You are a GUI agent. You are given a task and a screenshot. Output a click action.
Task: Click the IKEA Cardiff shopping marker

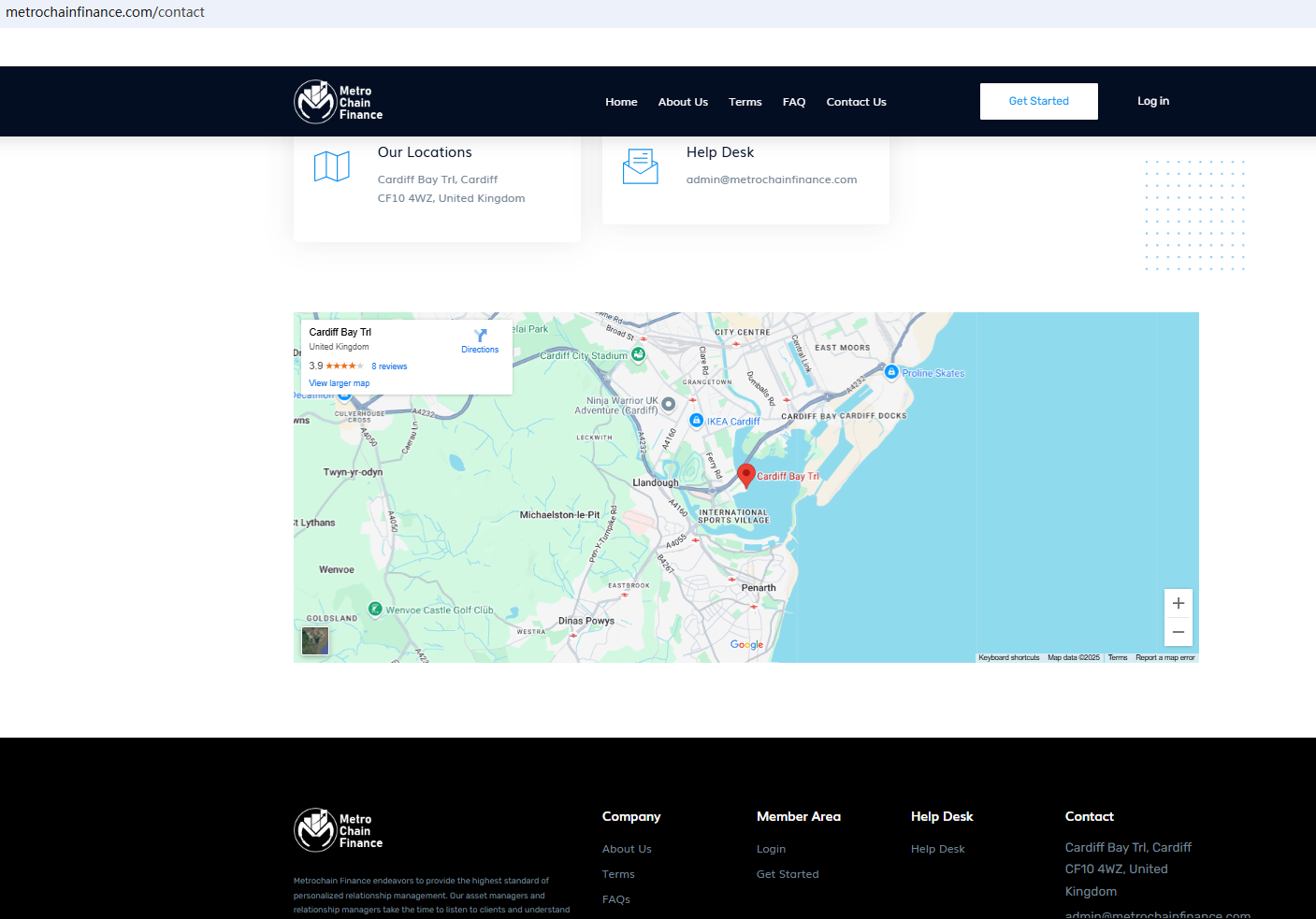[696, 421]
